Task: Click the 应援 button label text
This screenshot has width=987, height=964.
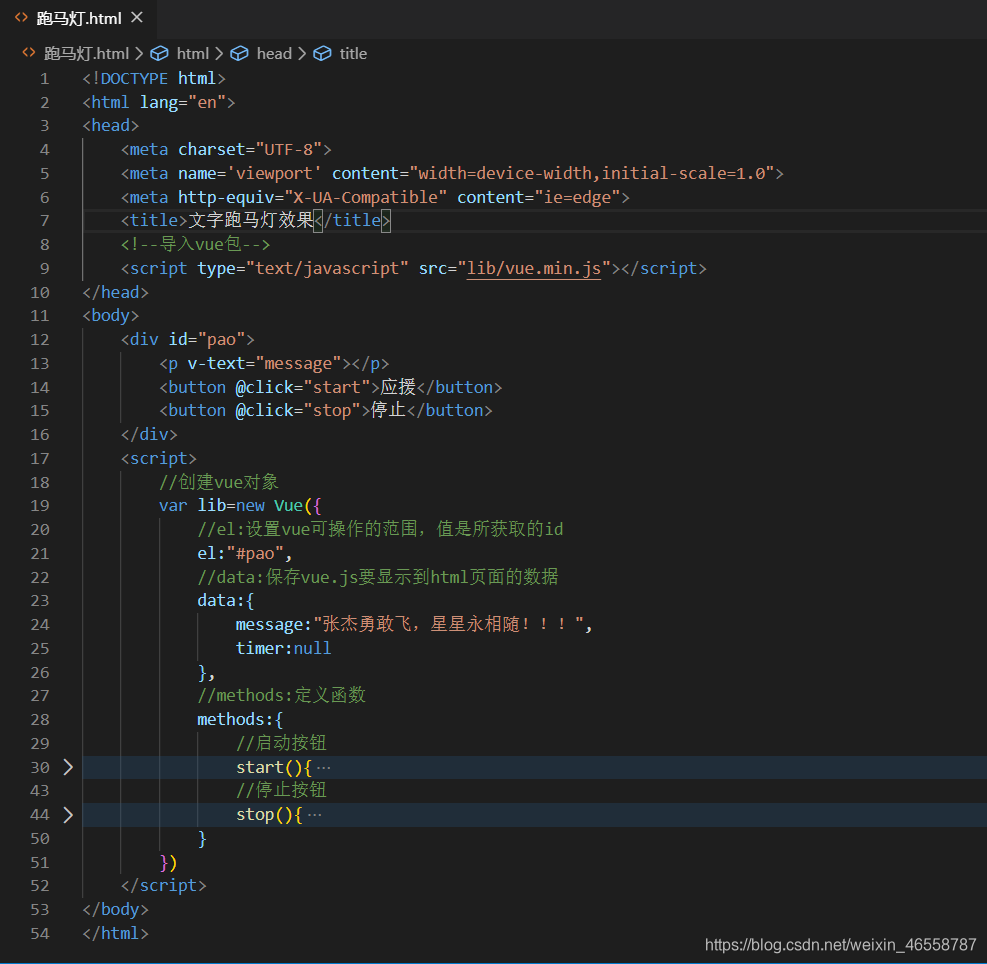Action: pos(398,387)
